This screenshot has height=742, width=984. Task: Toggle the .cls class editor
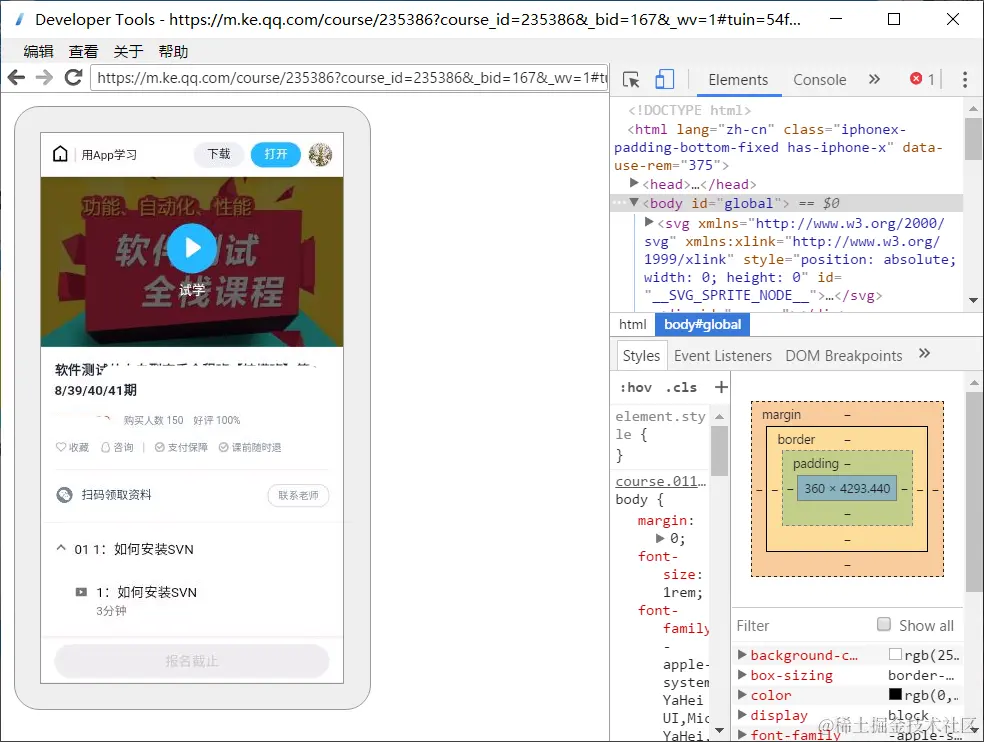coord(681,387)
